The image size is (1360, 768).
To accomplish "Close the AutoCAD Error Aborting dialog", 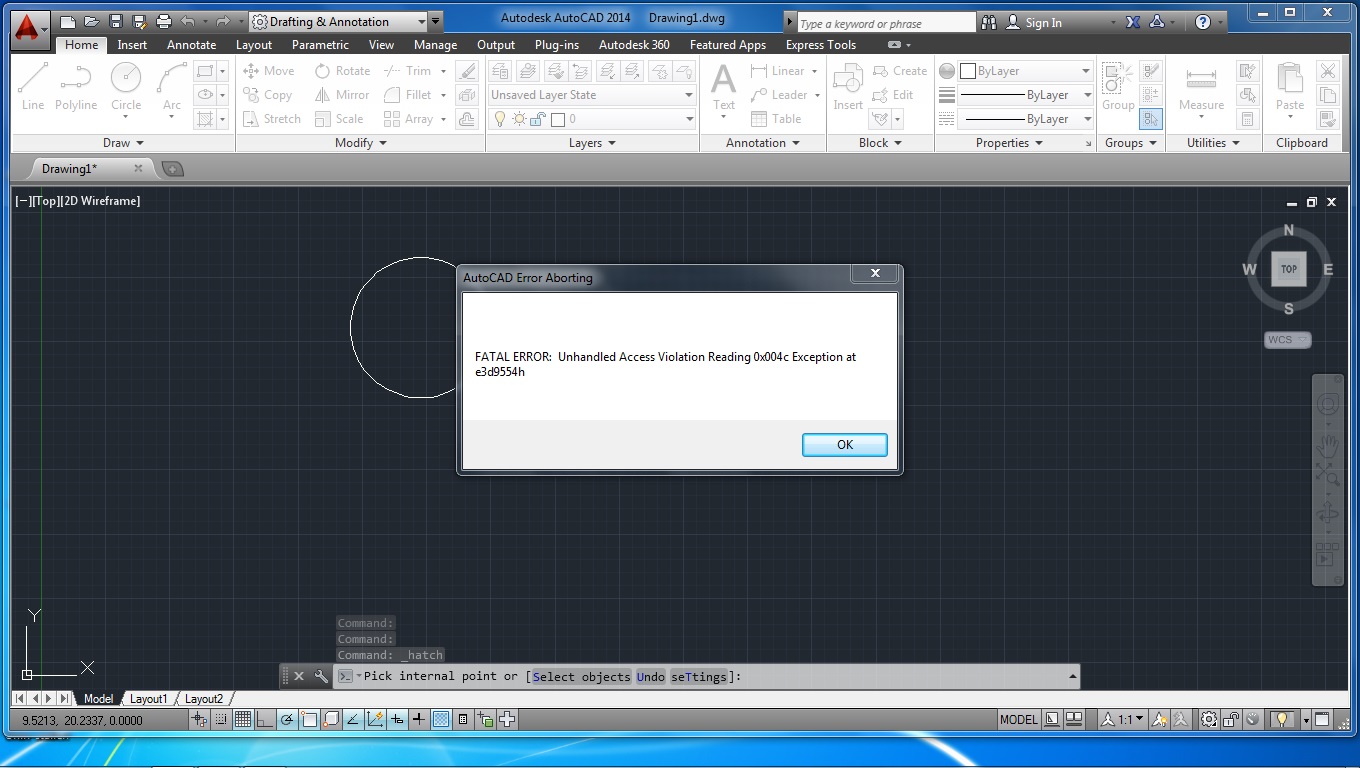I will click(875, 273).
